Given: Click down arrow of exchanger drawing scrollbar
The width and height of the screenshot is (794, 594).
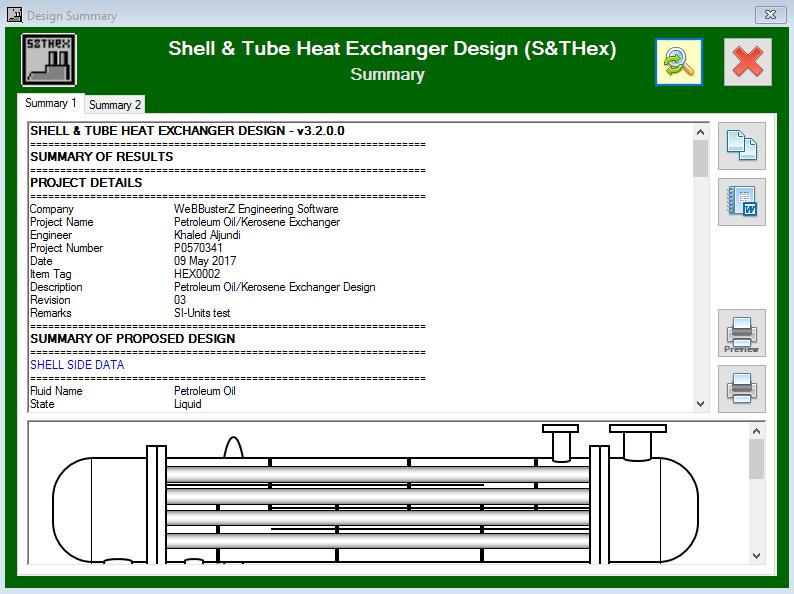Looking at the screenshot, I should (757, 556).
